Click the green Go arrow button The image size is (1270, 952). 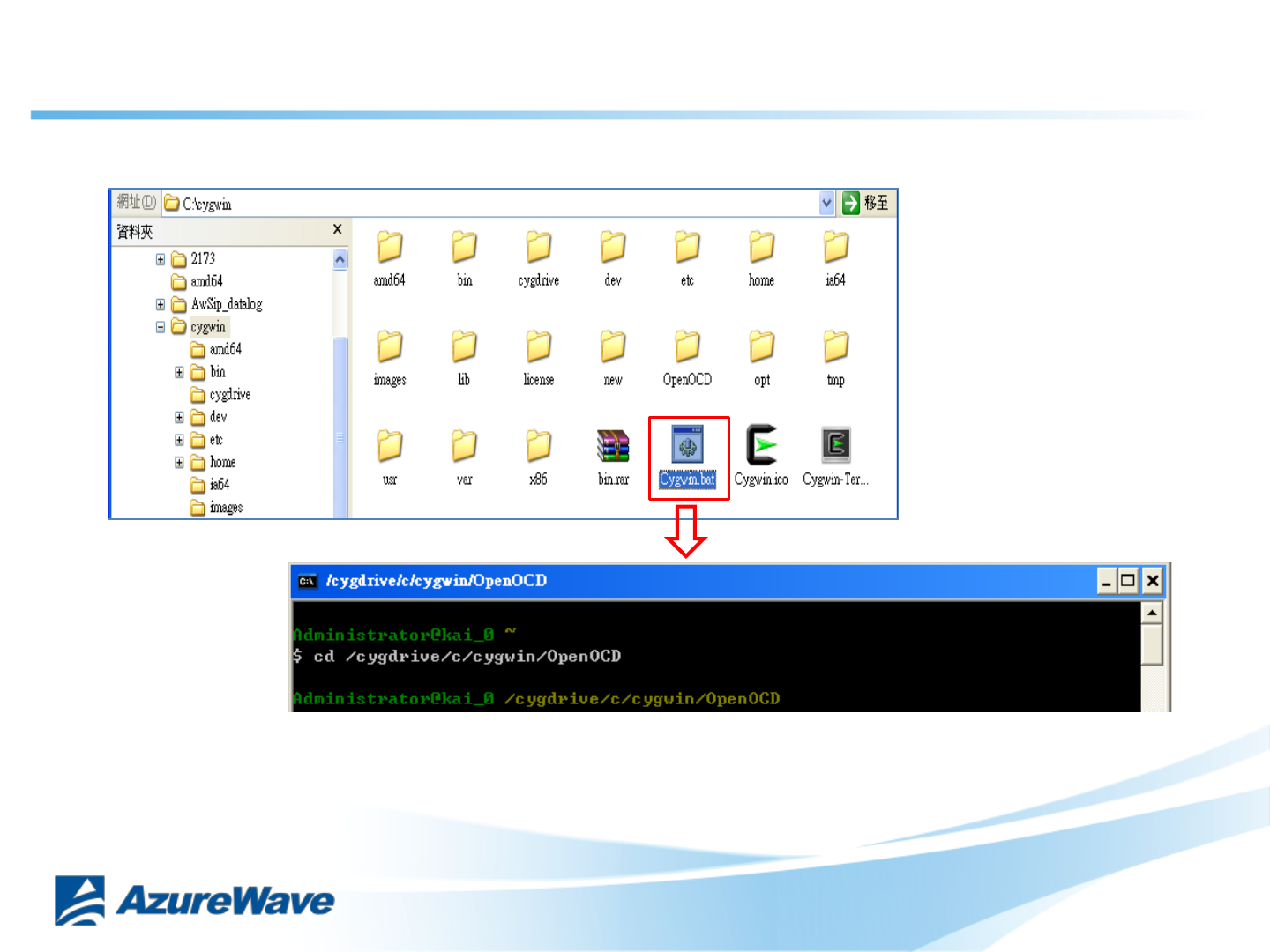tap(851, 203)
